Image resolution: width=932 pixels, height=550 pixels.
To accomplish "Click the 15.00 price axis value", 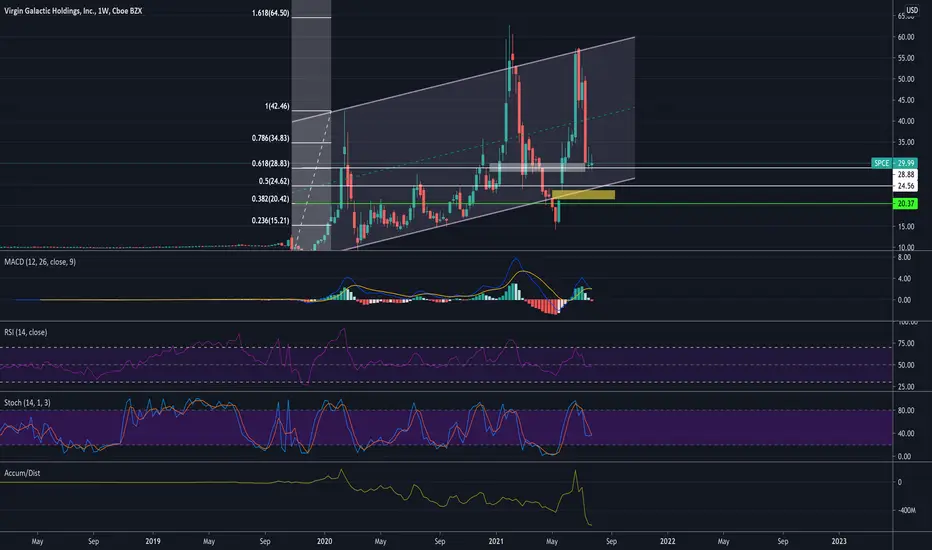I will 906,227.
